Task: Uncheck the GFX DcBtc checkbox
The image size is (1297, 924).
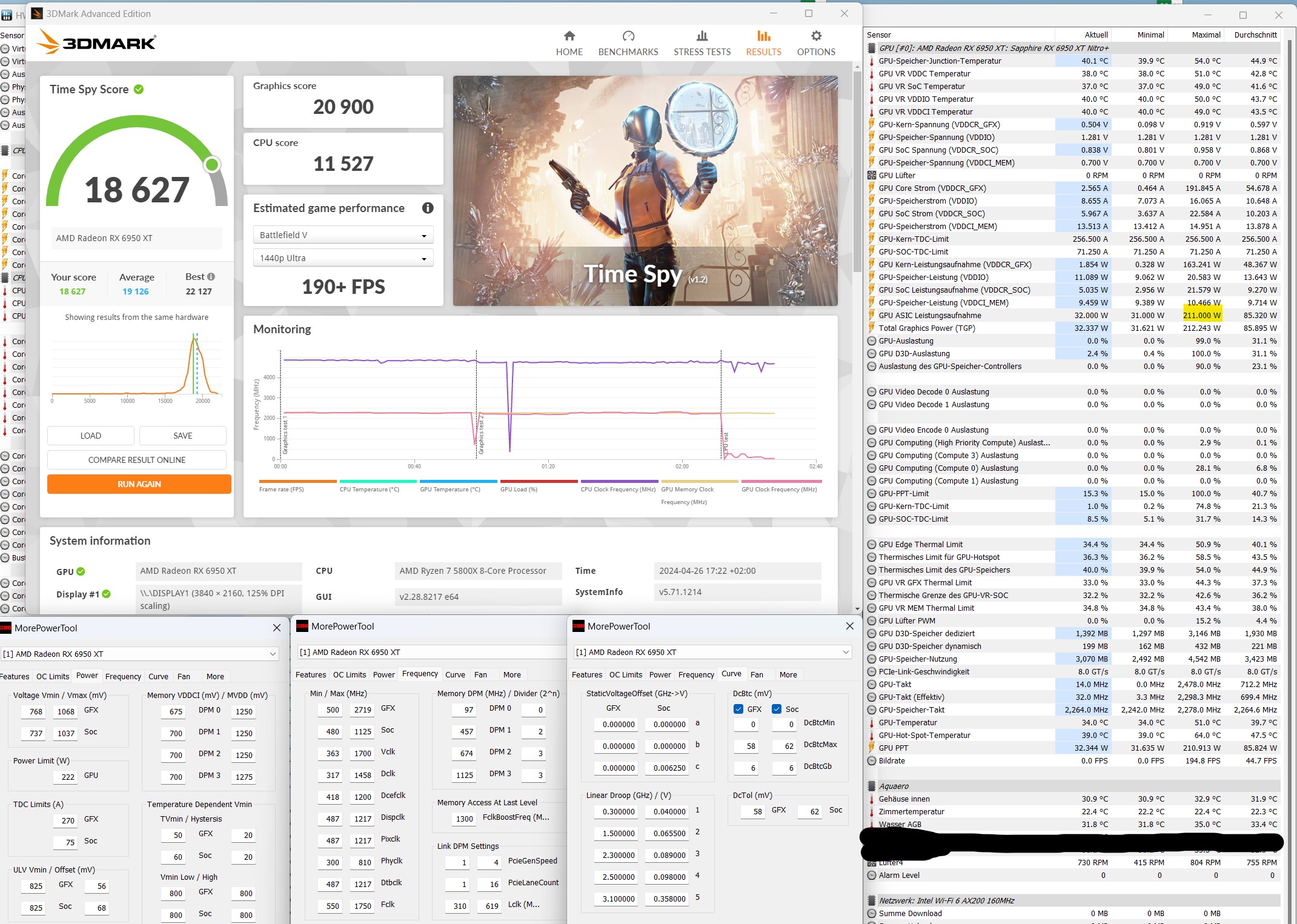Action: point(738,709)
